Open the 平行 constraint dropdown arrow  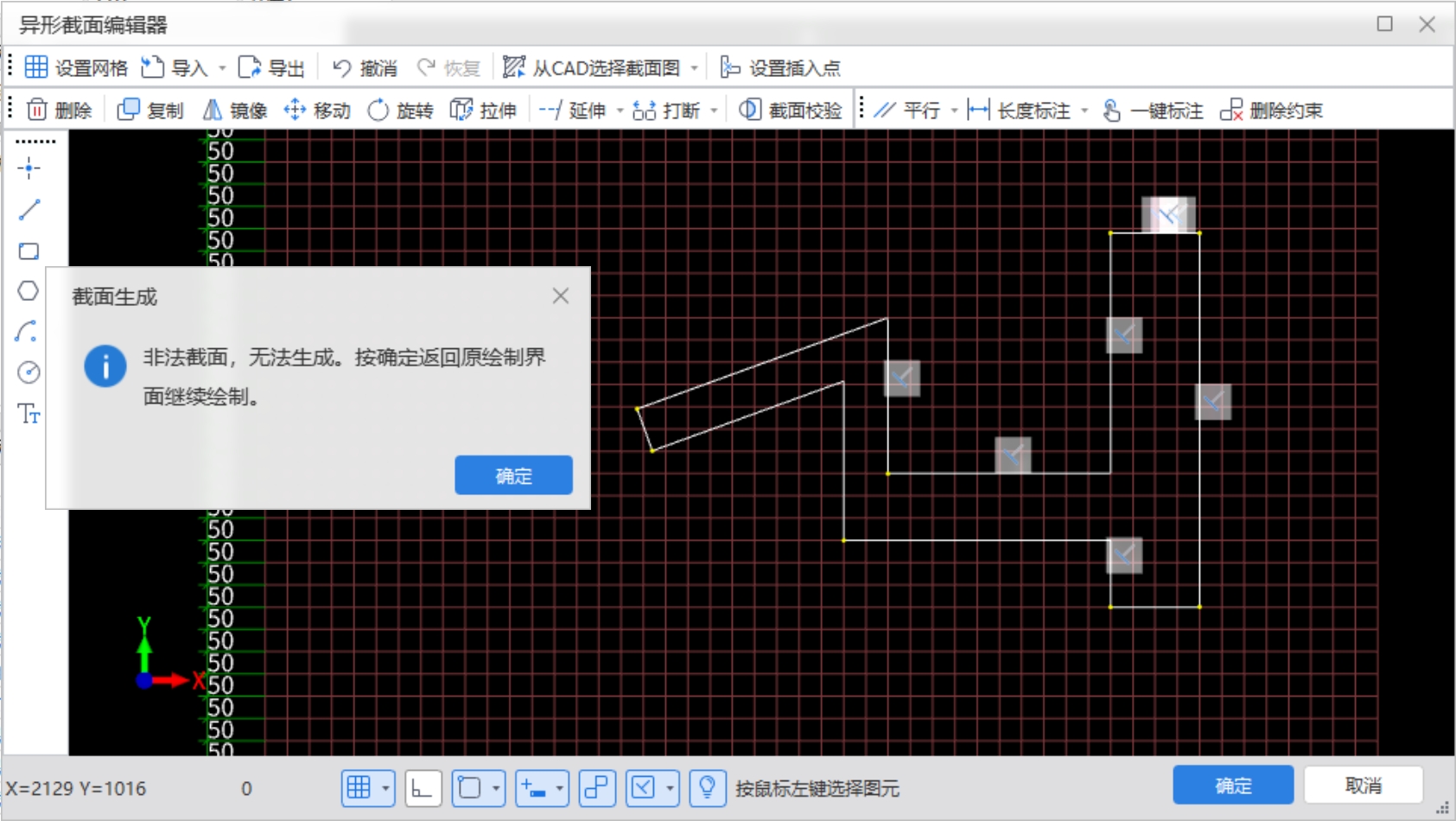coord(954,111)
